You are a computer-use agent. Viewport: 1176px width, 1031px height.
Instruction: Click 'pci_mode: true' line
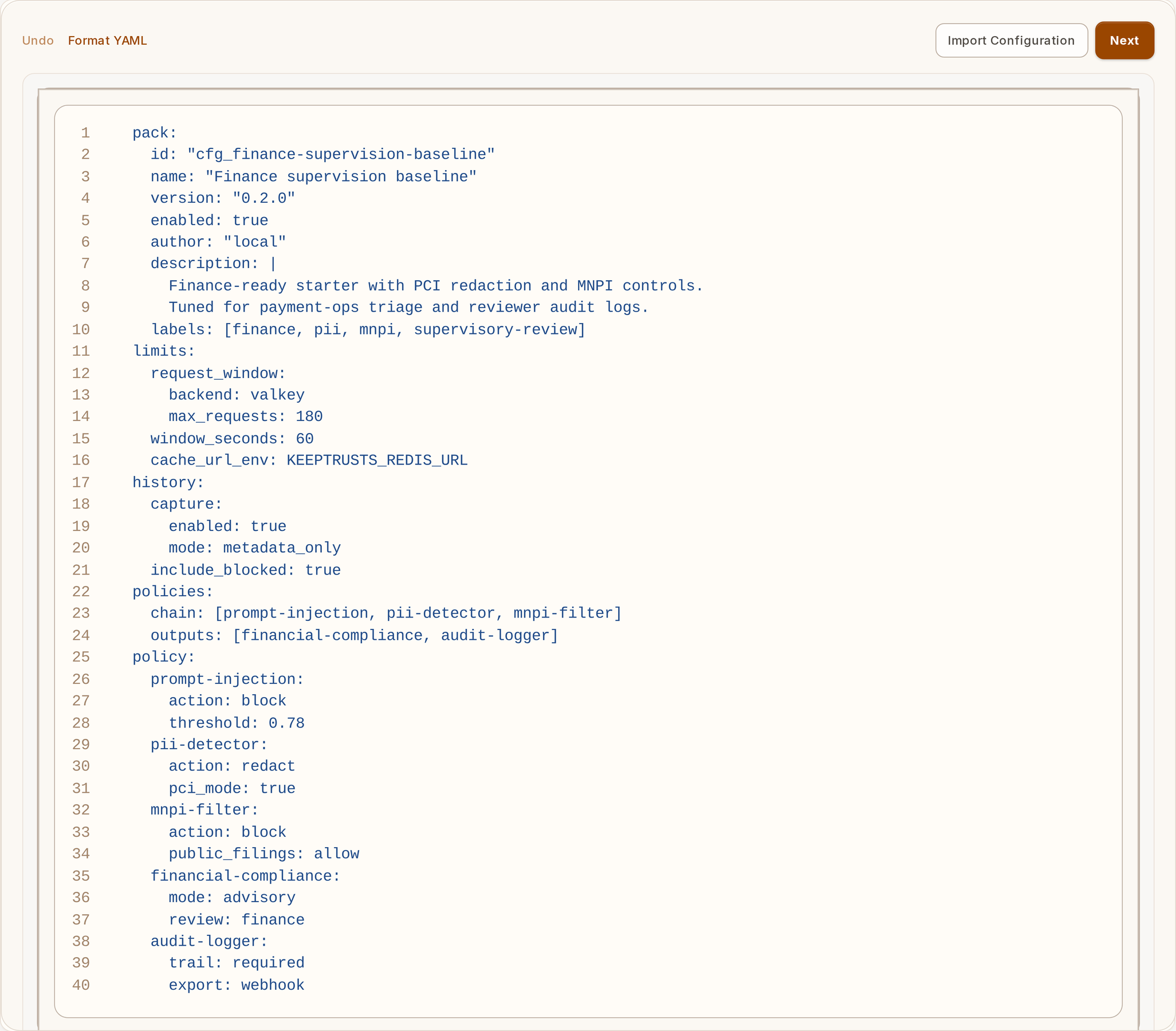(232, 789)
